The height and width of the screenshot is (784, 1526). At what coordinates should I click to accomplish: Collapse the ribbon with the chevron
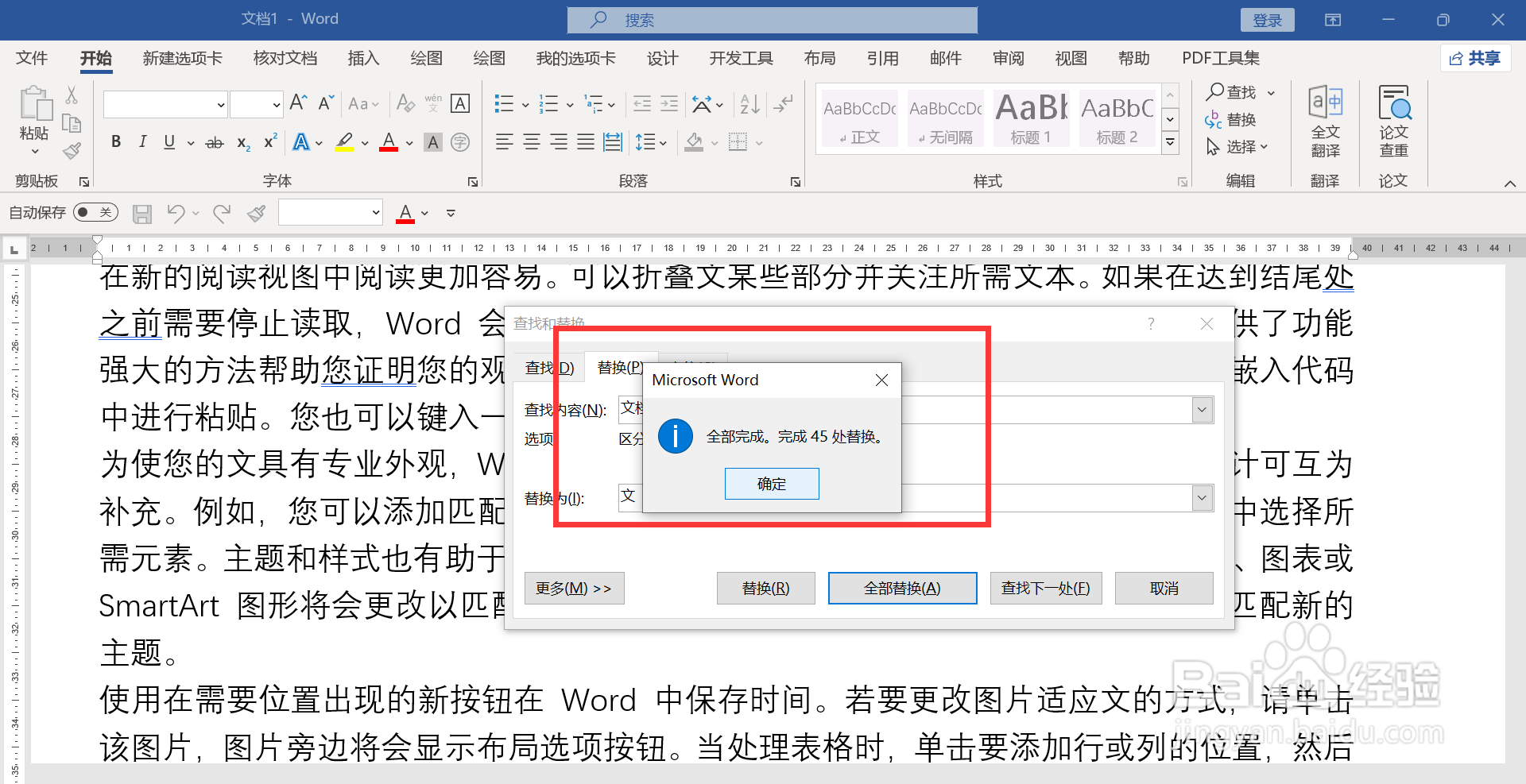(1510, 183)
